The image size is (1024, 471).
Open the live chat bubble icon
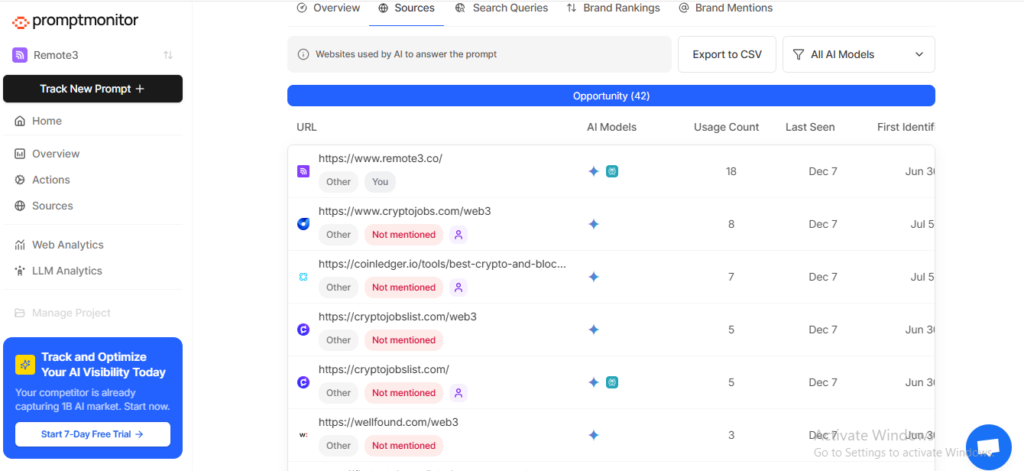pyautogui.click(x=988, y=446)
